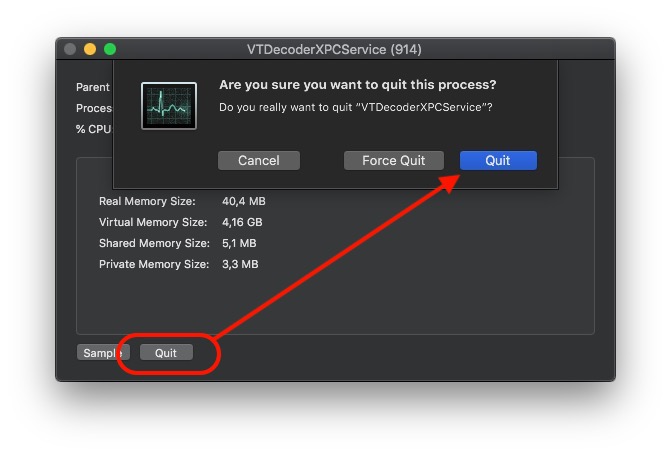
Task: Minimize the window with the yellow button
Action: pos(90,49)
